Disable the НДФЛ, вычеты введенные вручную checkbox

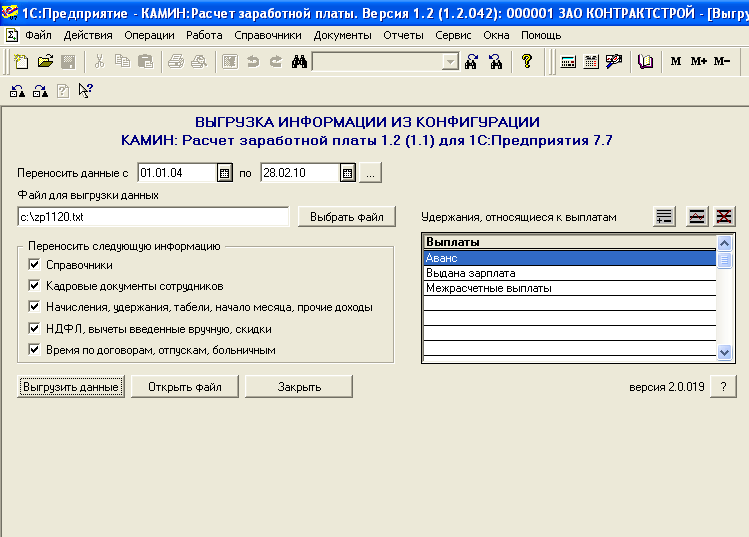pyautogui.click(x=35, y=328)
